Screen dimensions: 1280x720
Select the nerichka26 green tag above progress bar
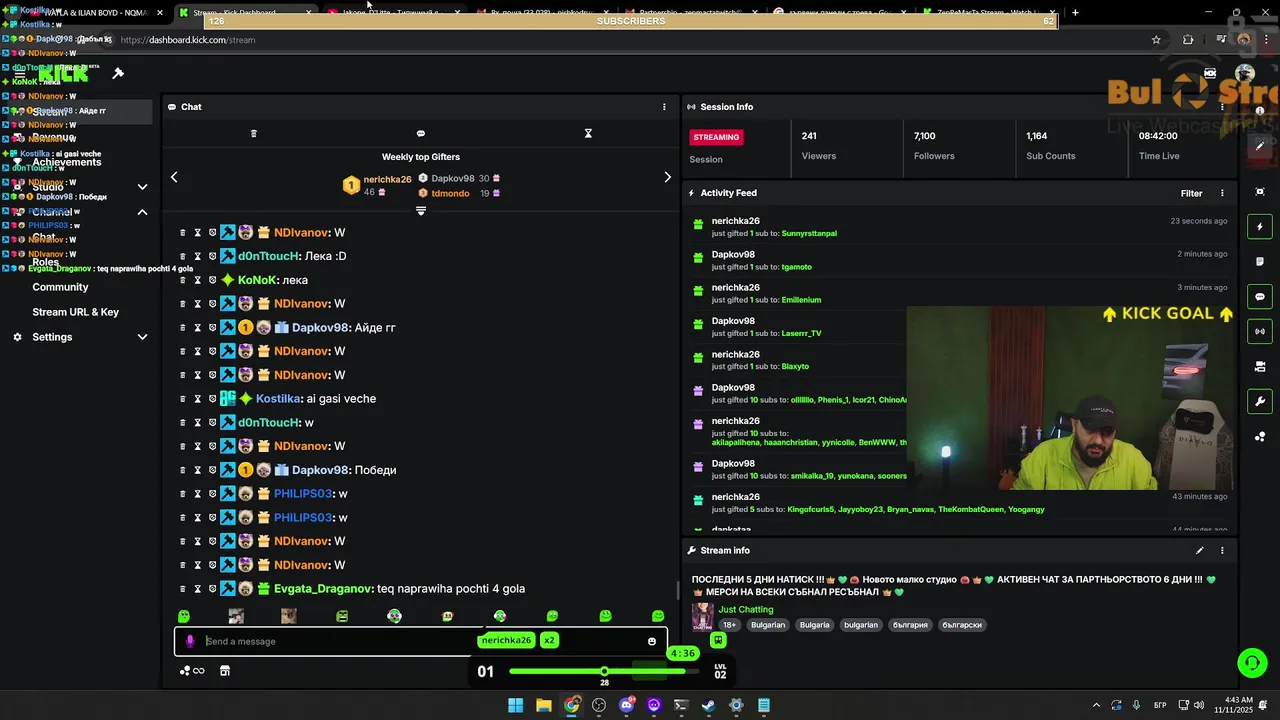[x=506, y=640]
